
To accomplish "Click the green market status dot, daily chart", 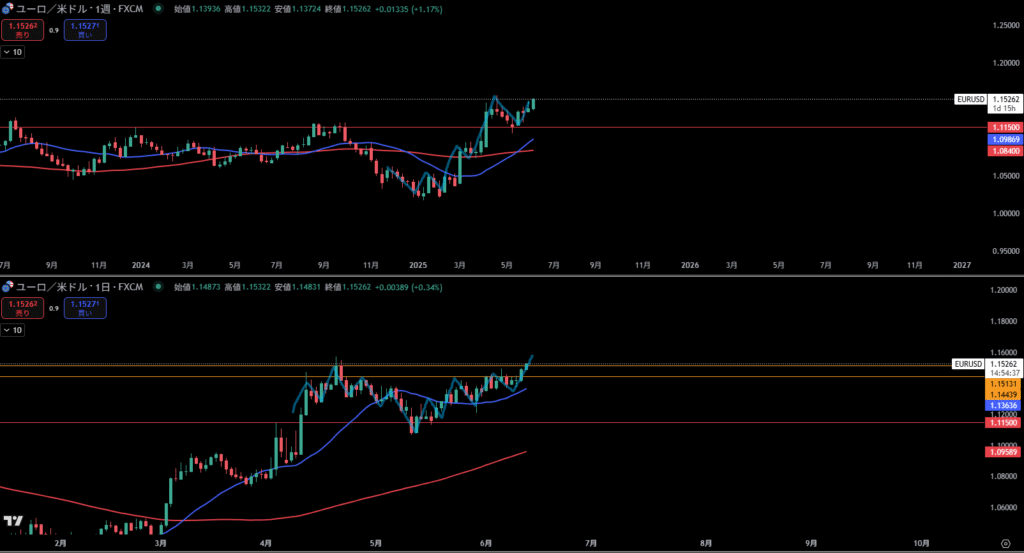I will tap(158, 287).
